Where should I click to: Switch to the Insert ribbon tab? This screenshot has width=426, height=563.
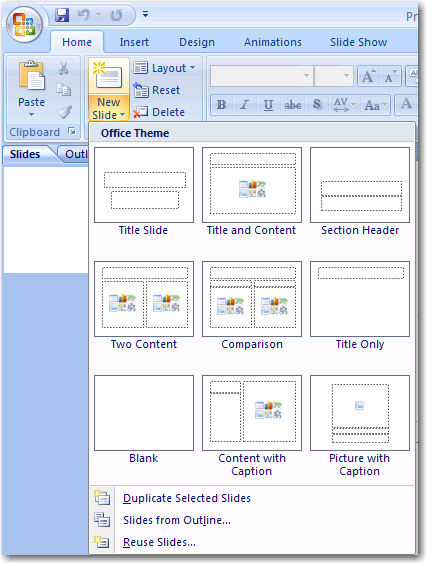click(134, 42)
